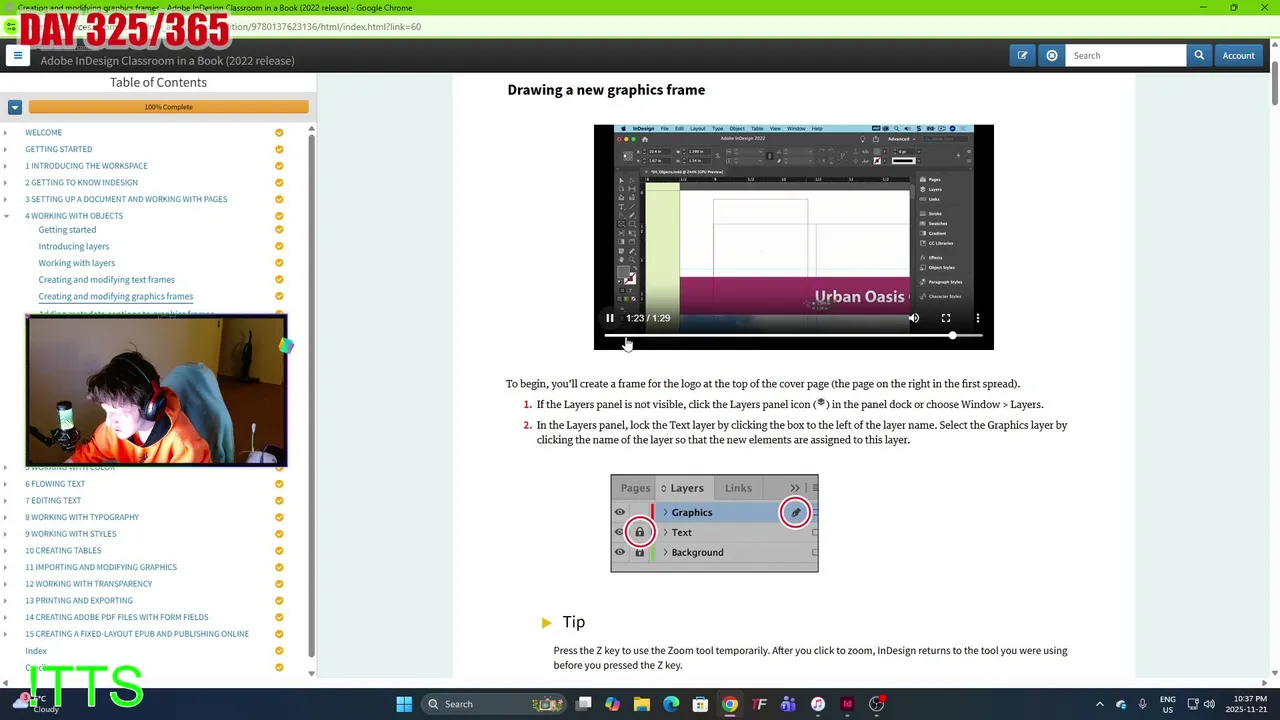
Task: Click the microphone icon in system tray
Action: (1142, 704)
